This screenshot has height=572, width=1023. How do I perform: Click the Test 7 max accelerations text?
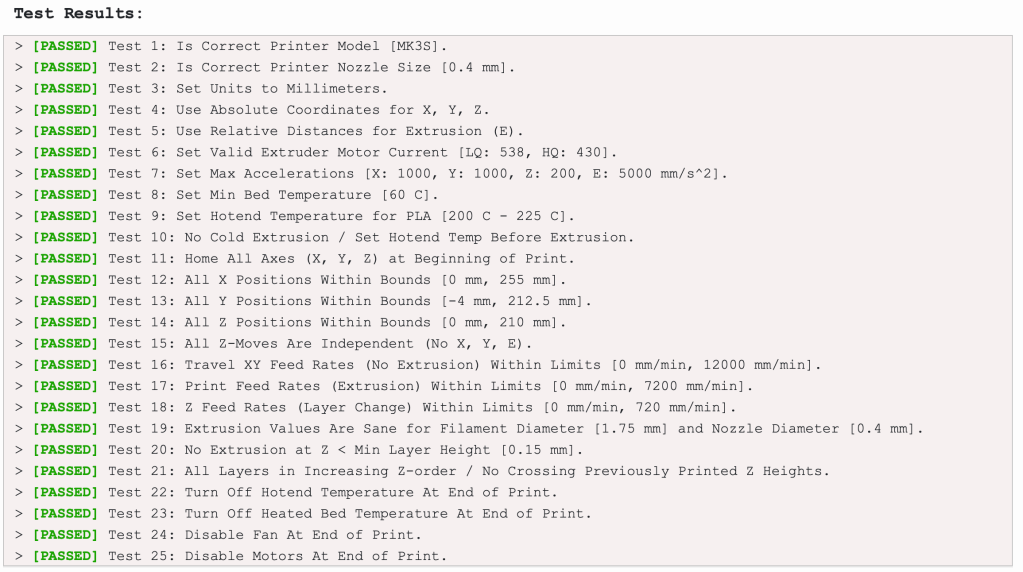[x=418, y=173]
